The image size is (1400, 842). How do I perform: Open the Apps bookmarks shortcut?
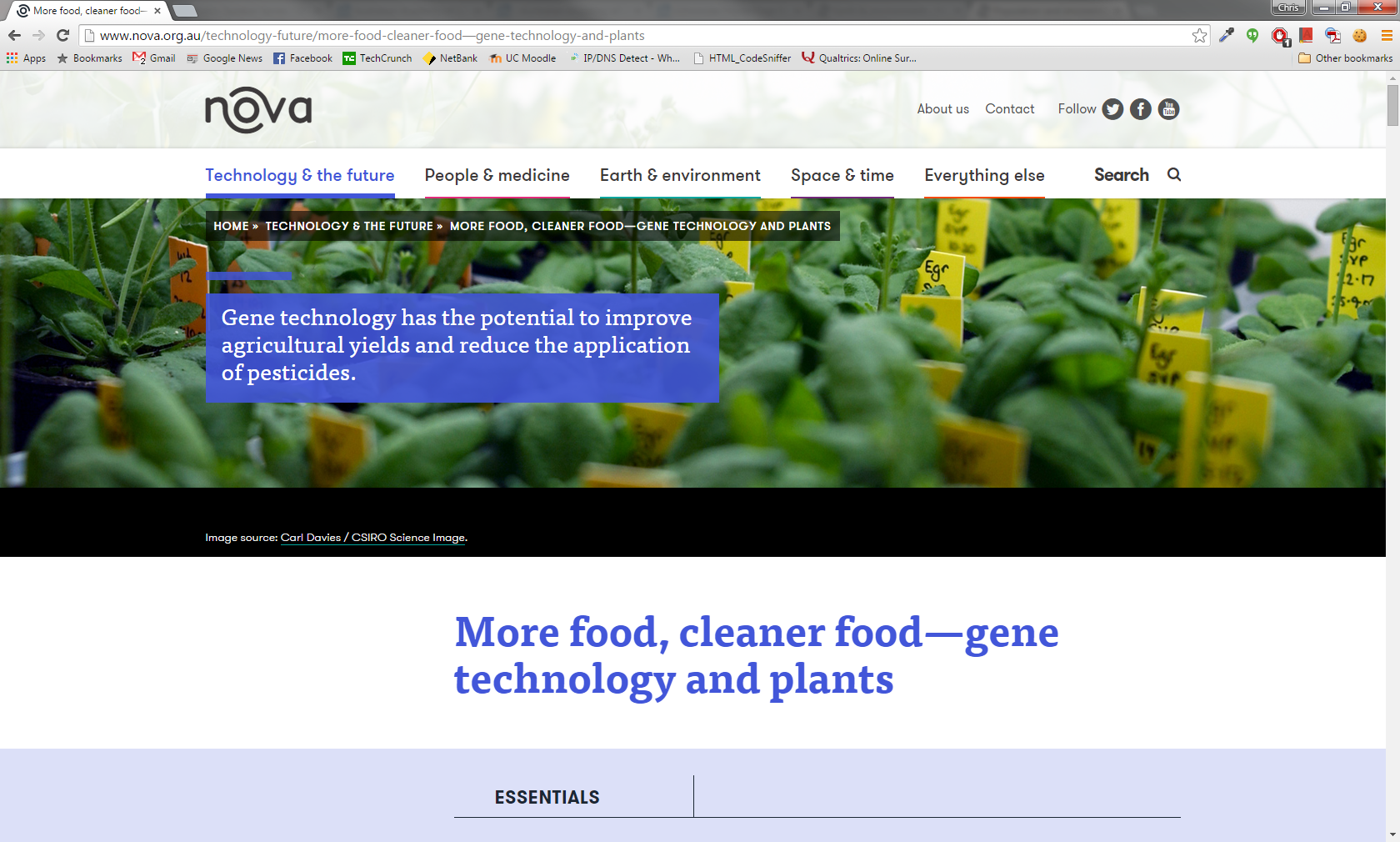[26, 58]
